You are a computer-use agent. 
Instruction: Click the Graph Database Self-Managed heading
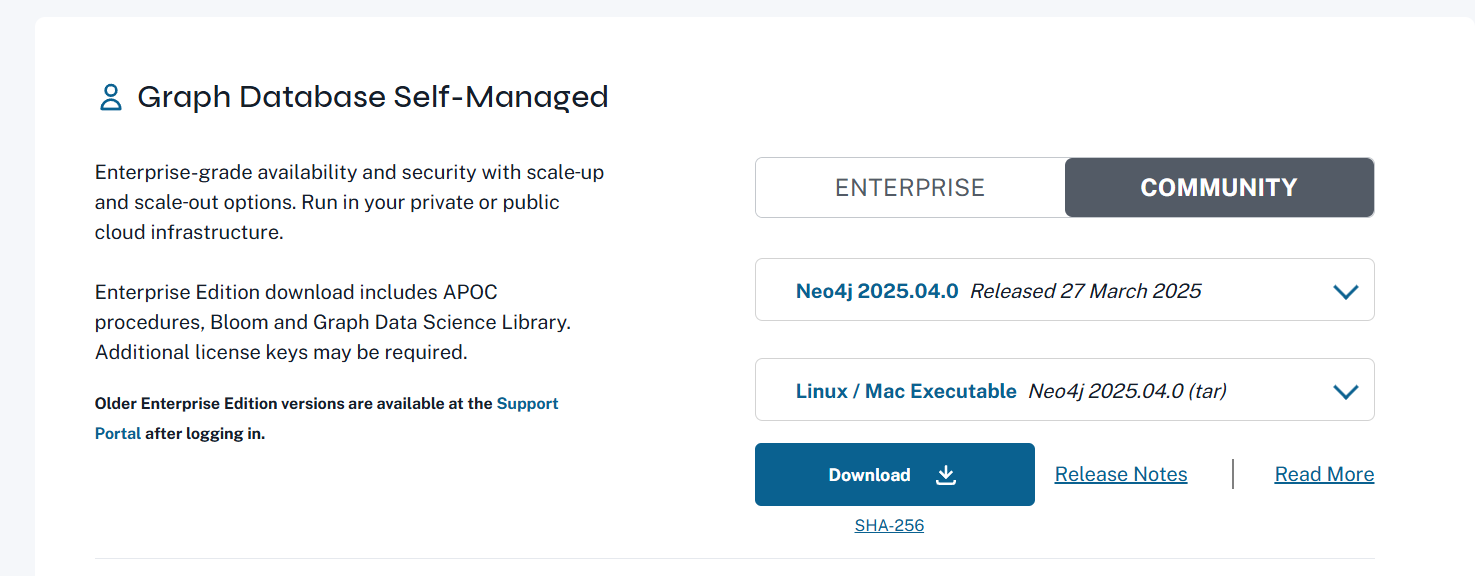coord(372,97)
